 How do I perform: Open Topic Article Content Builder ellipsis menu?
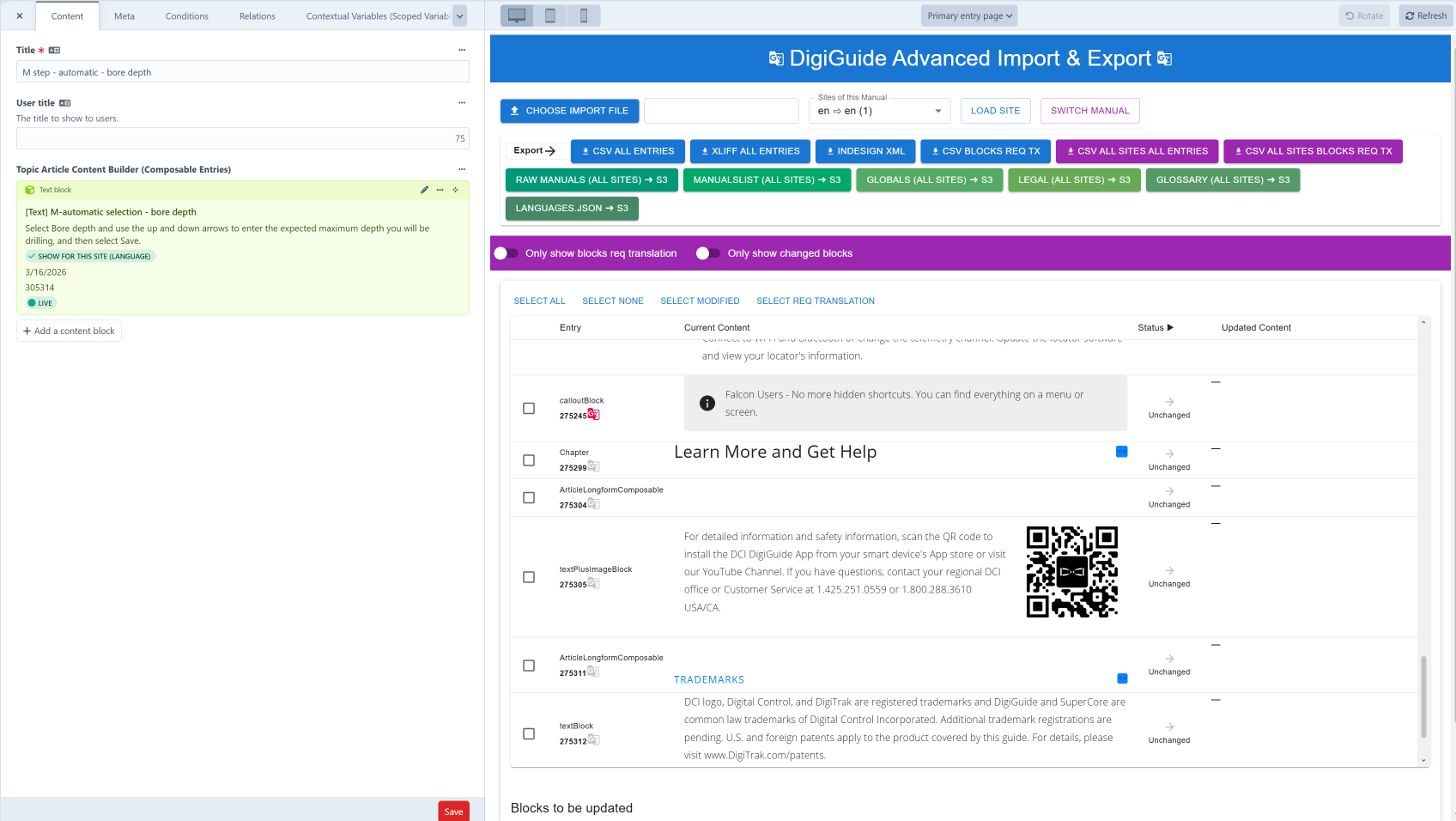point(462,169)
